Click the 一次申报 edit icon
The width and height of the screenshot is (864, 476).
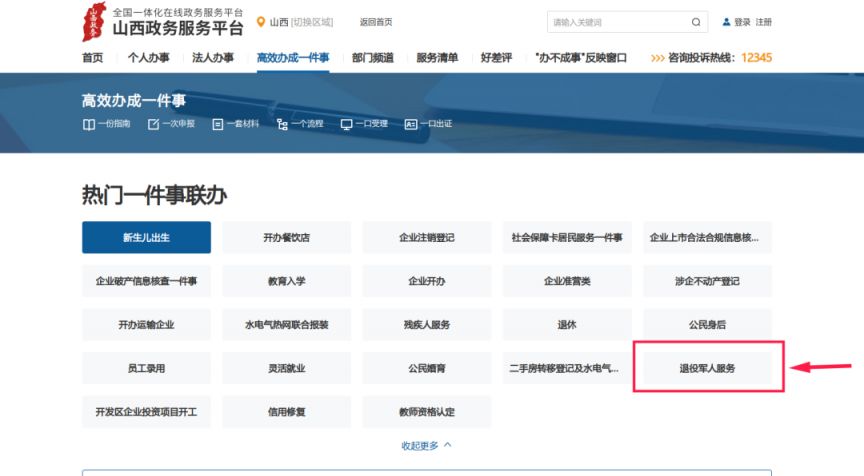(x=153, y=124)
